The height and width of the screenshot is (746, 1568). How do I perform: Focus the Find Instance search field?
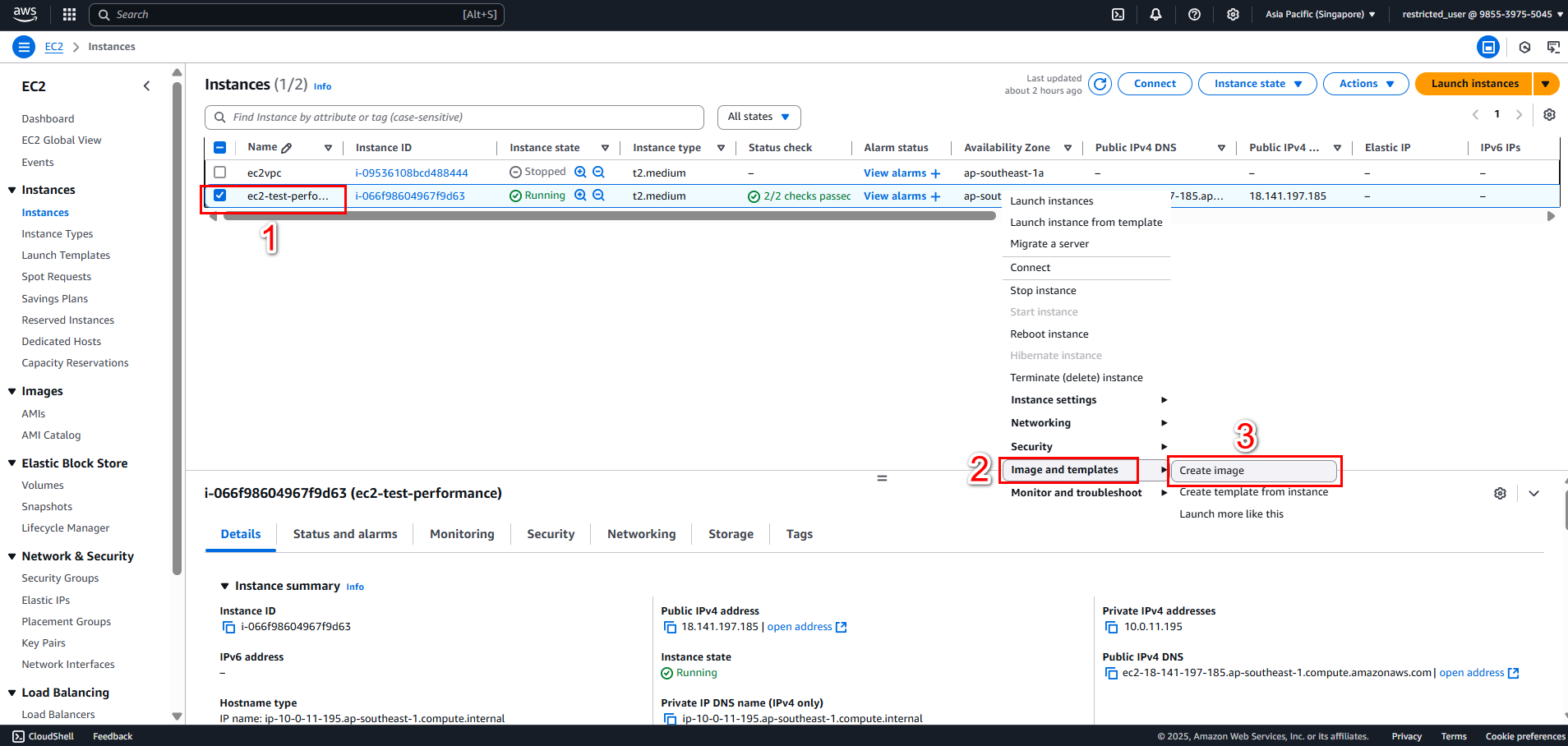tap(454, 117)
